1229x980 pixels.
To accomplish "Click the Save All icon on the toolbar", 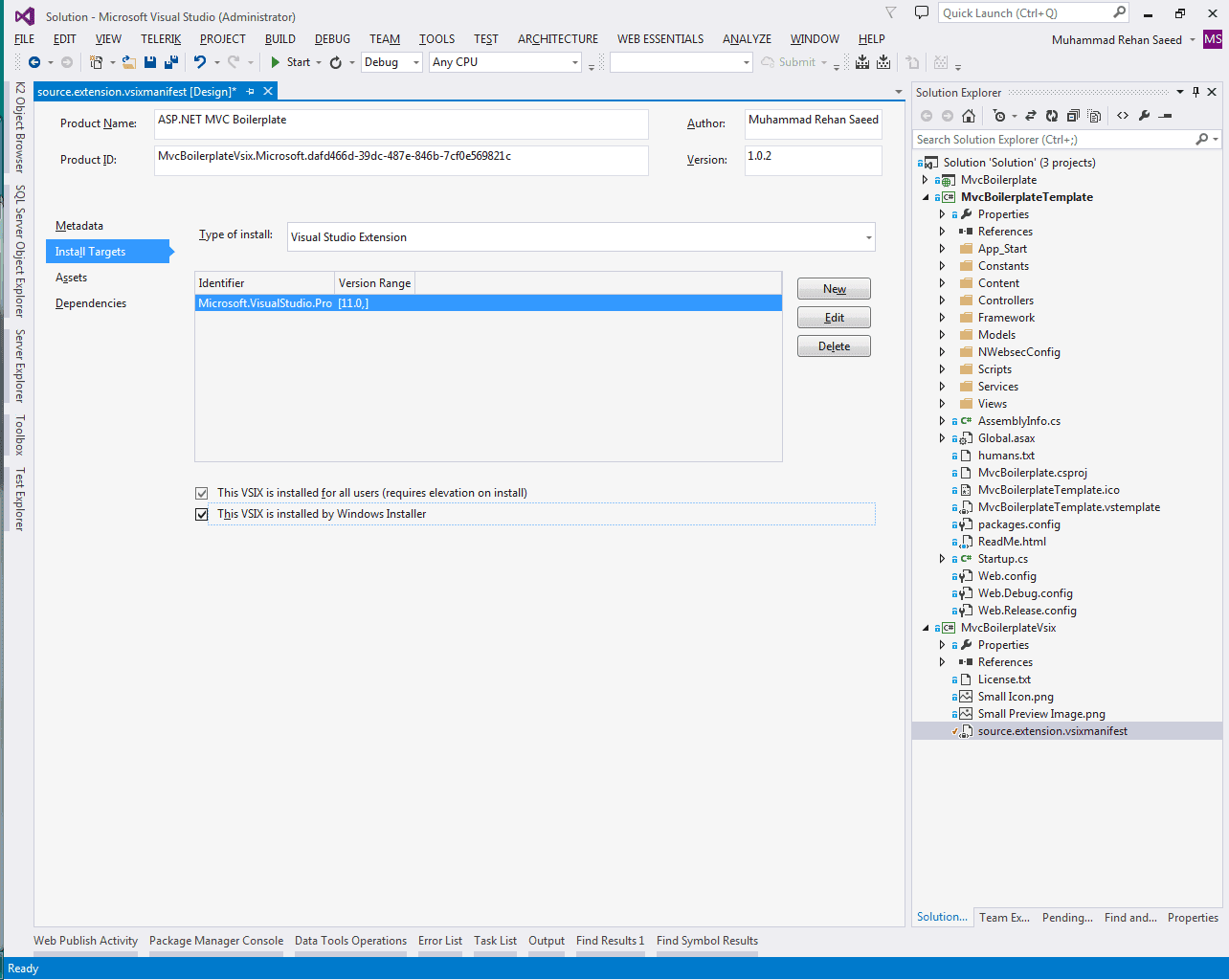I will pyautogui.click(x=171, y=61).
